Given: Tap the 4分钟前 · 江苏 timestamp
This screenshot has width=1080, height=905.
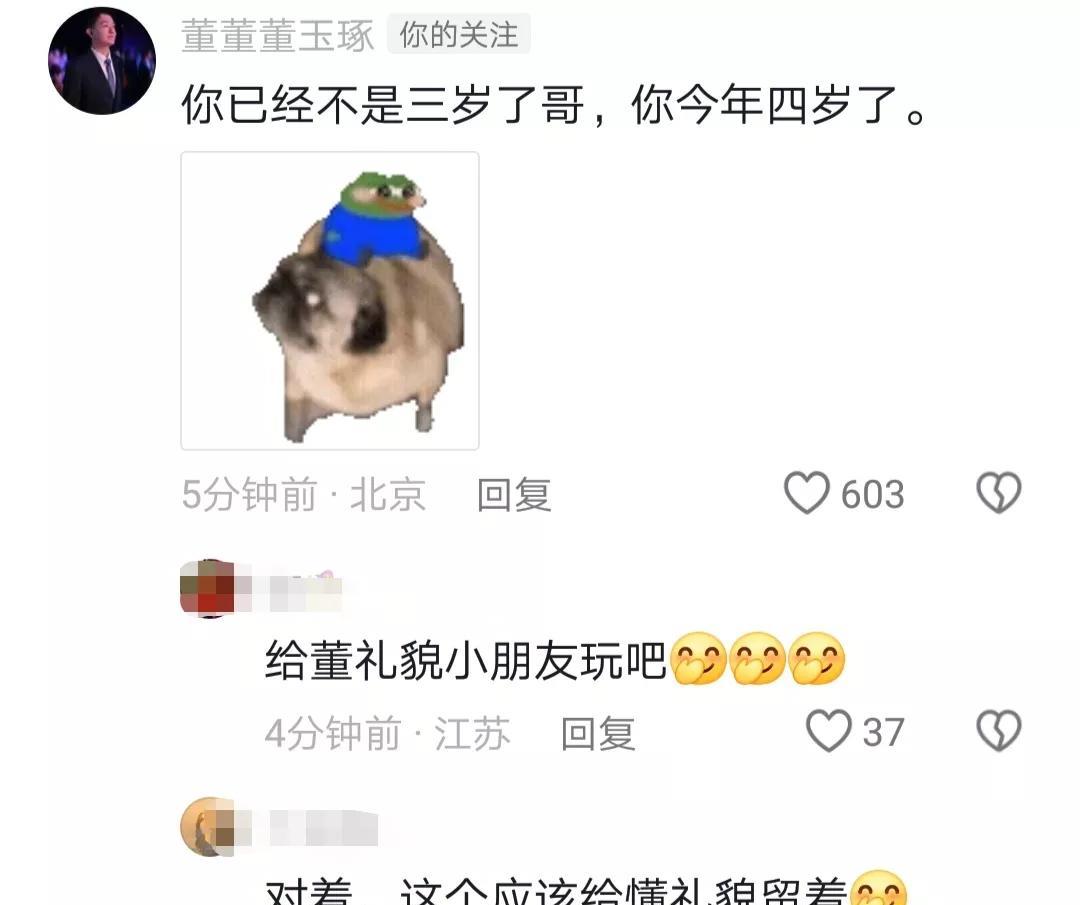Looking at the screenshot, I should [387, 733].
